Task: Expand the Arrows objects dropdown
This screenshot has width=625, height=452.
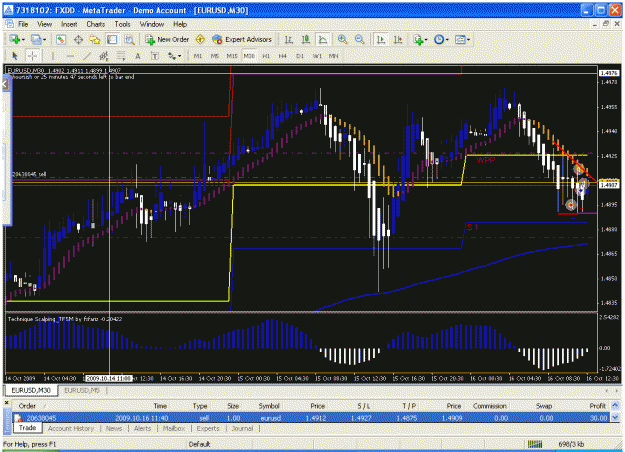Action: (179, 57)
